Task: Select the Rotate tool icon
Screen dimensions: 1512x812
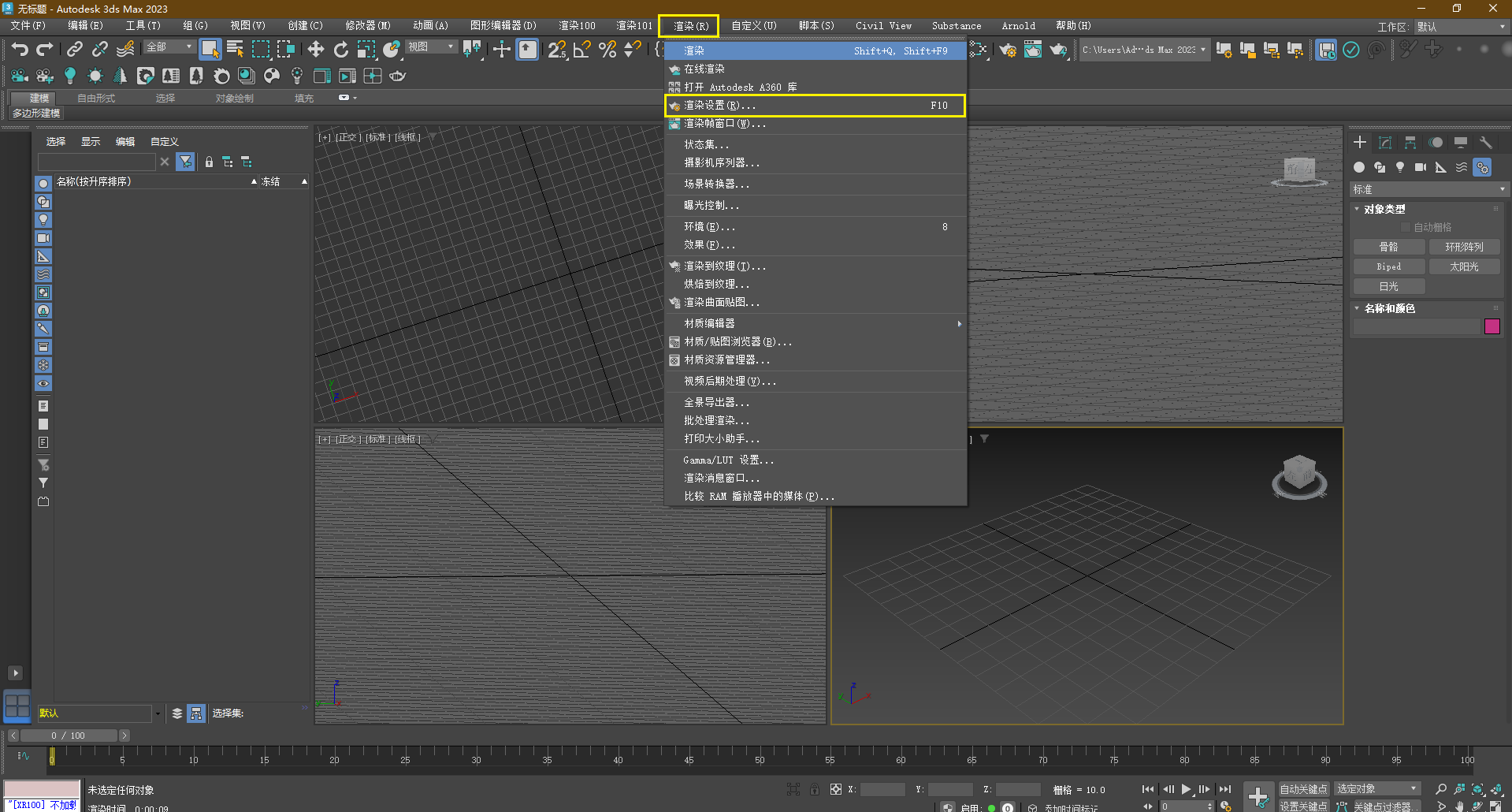Action: click(x=341, y=50)
